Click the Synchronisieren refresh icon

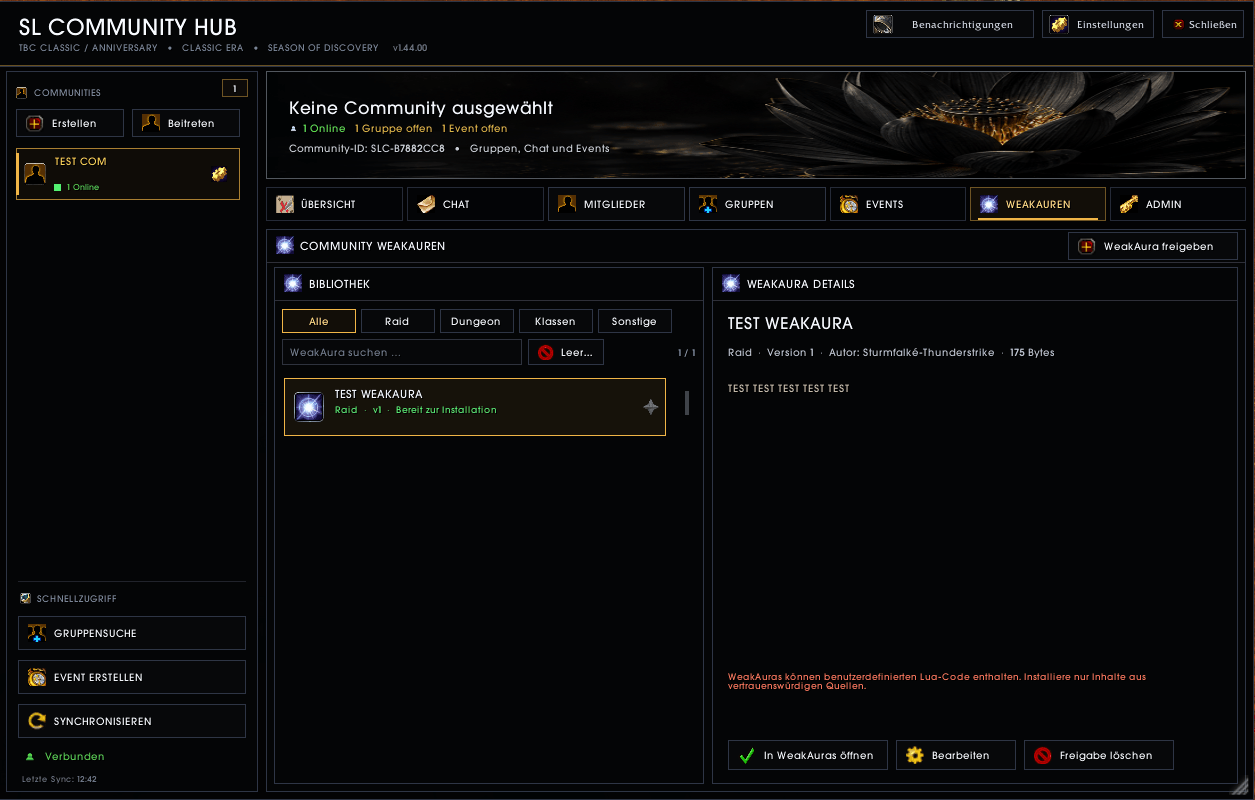pos(37,721)
